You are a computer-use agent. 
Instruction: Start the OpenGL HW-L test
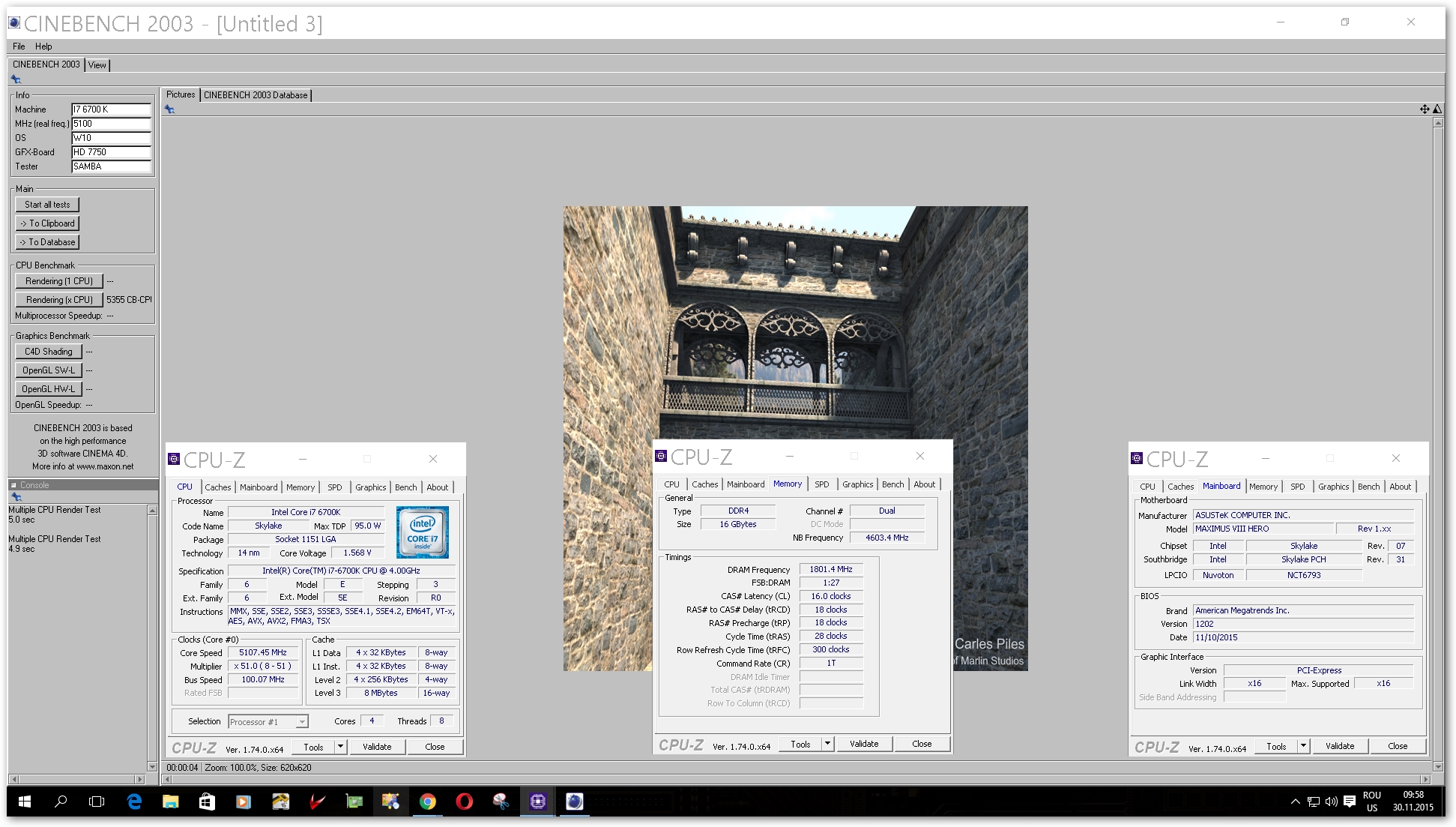click(49, 389)
